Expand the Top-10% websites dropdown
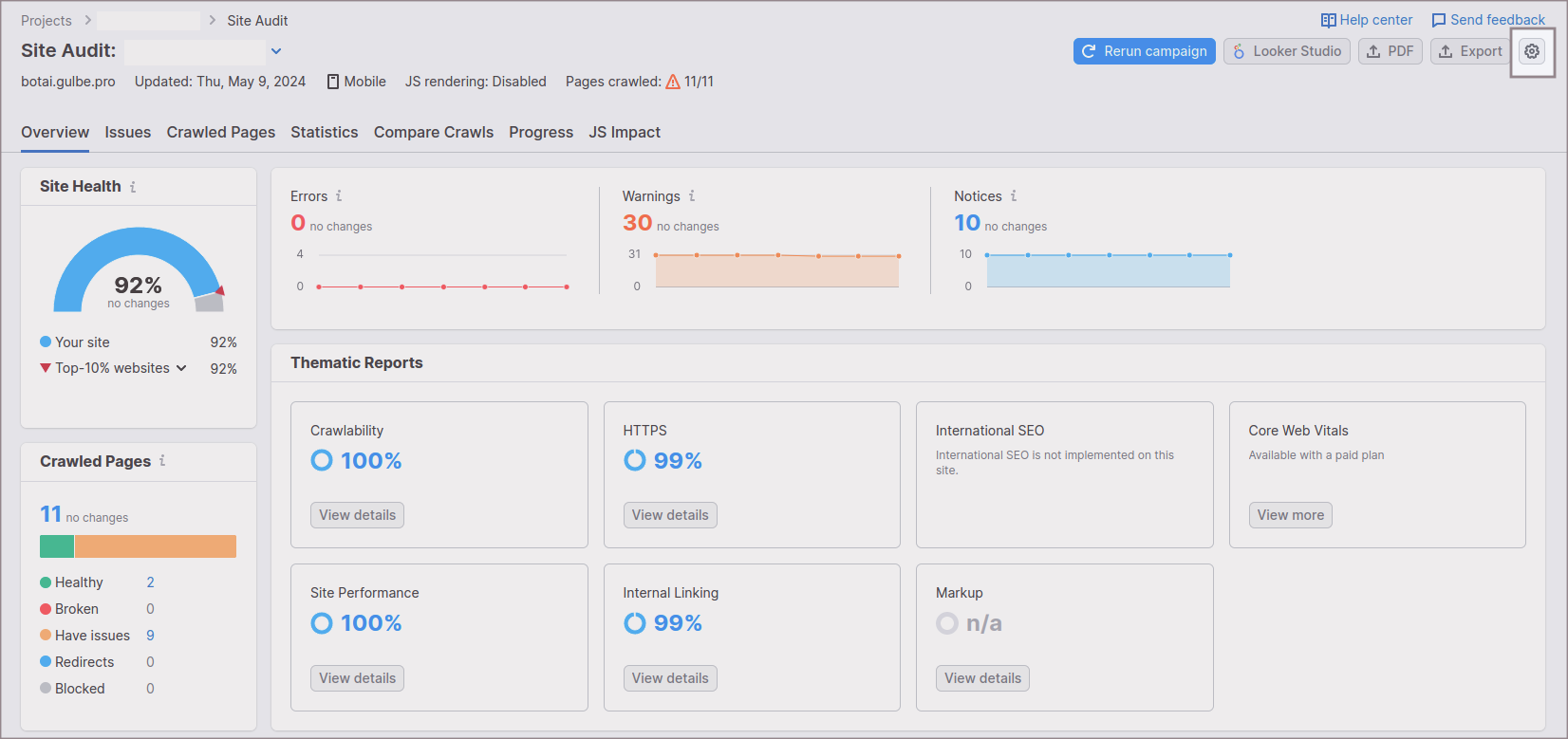Viewport: 1568px width, 739px height. 181,368
